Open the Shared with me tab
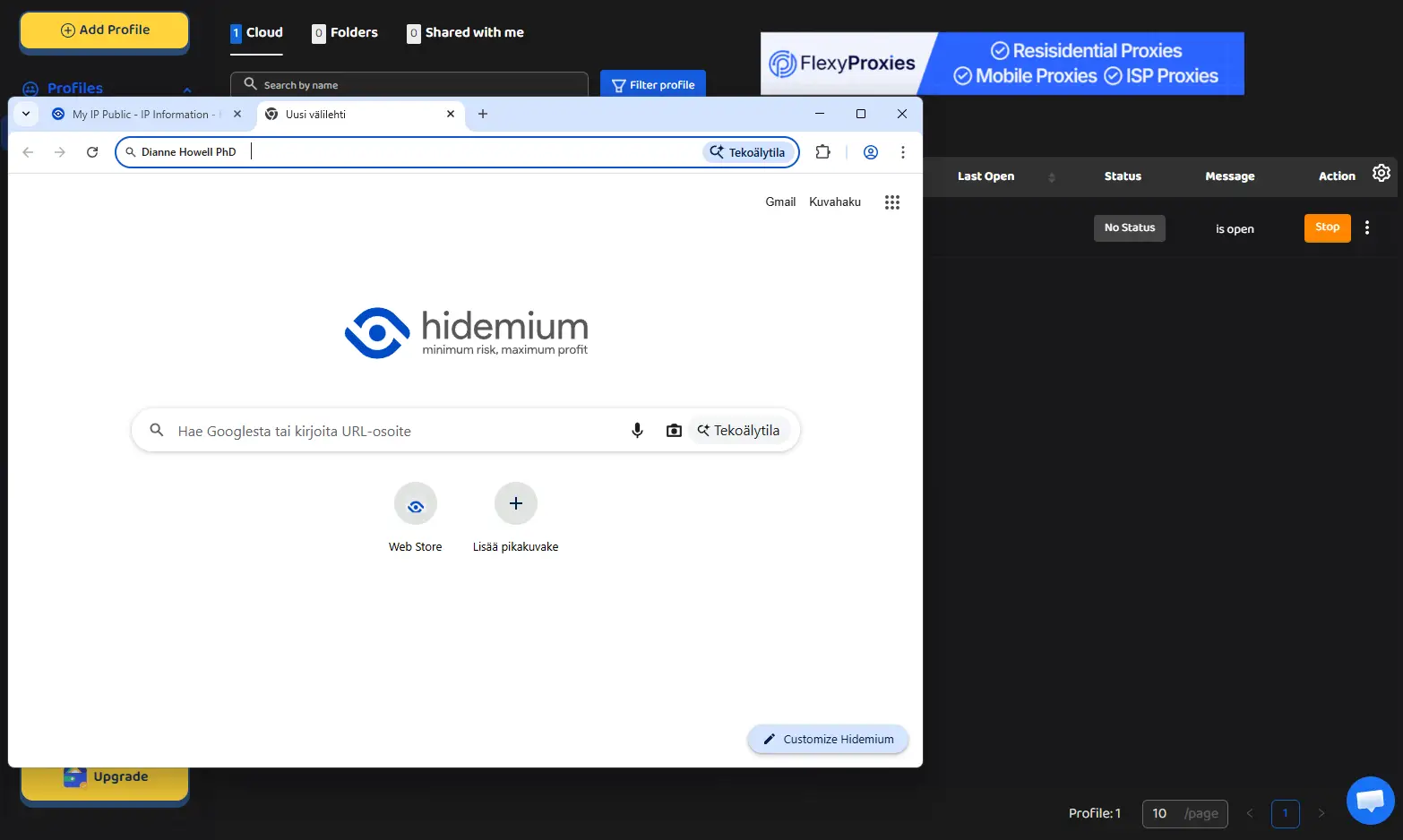 click(x=465, y=33)
